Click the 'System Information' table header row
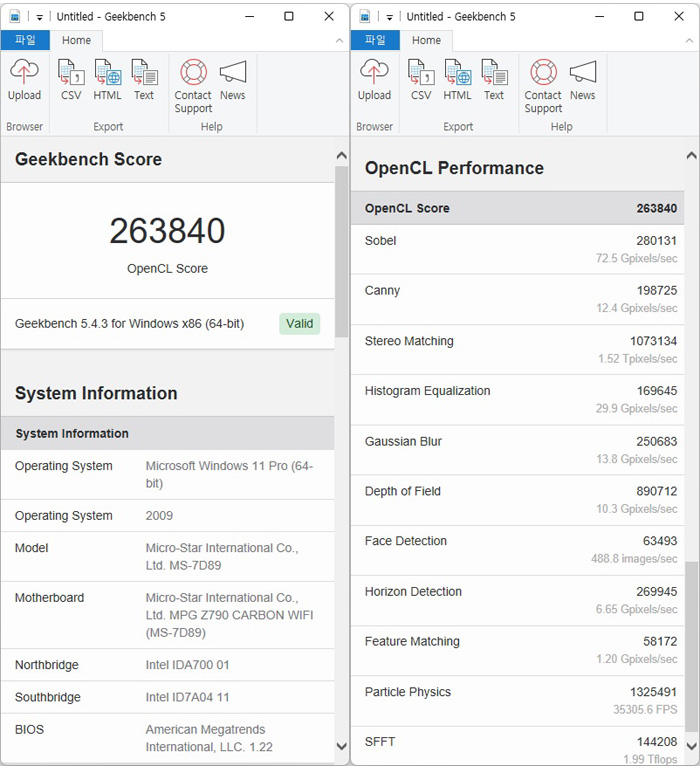Viewport: 700px width, 770px height. (168, 433)
